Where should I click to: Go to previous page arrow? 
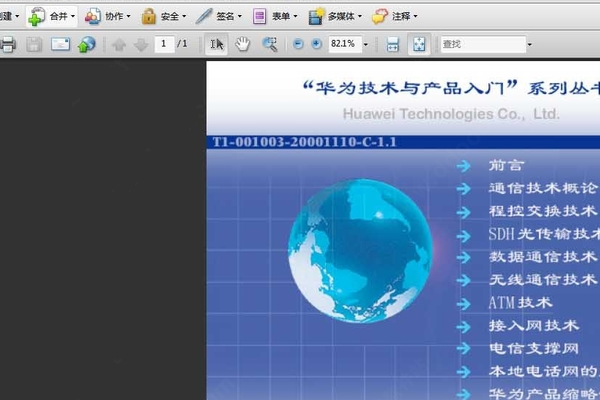coord(119,45)
